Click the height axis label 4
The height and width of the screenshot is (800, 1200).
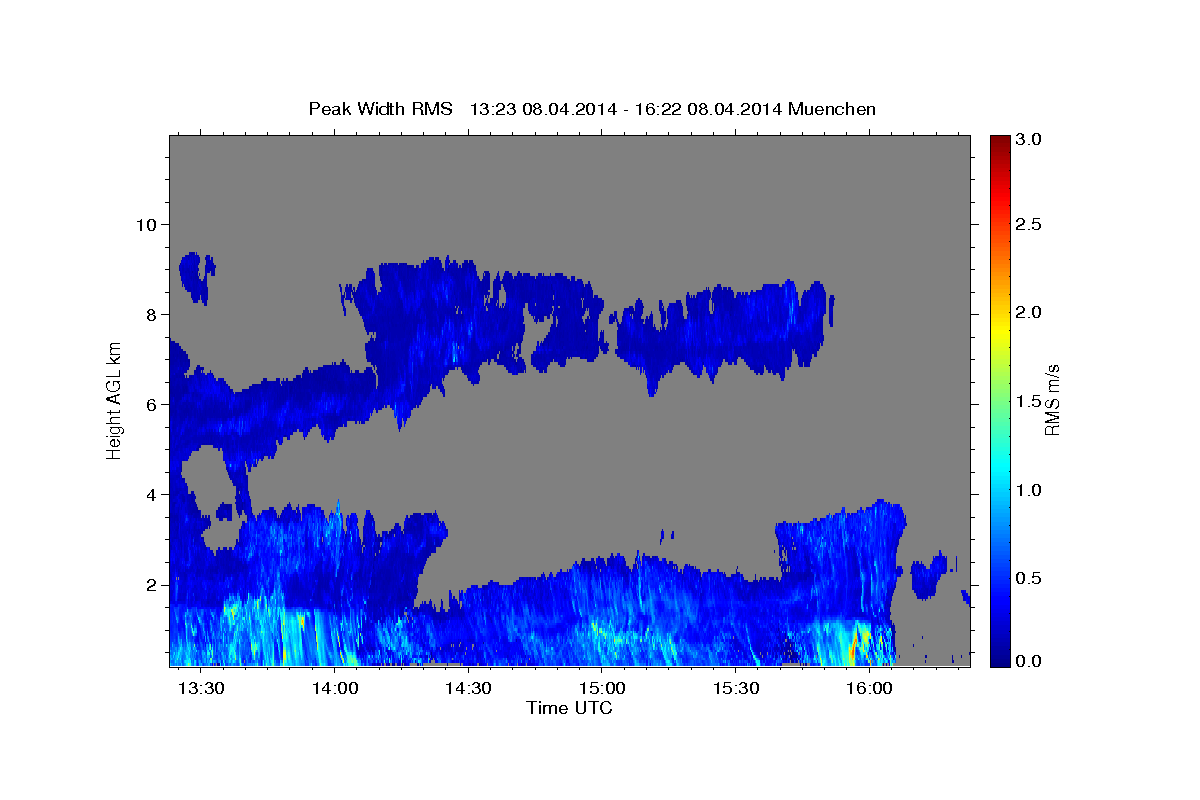point(150,495)
